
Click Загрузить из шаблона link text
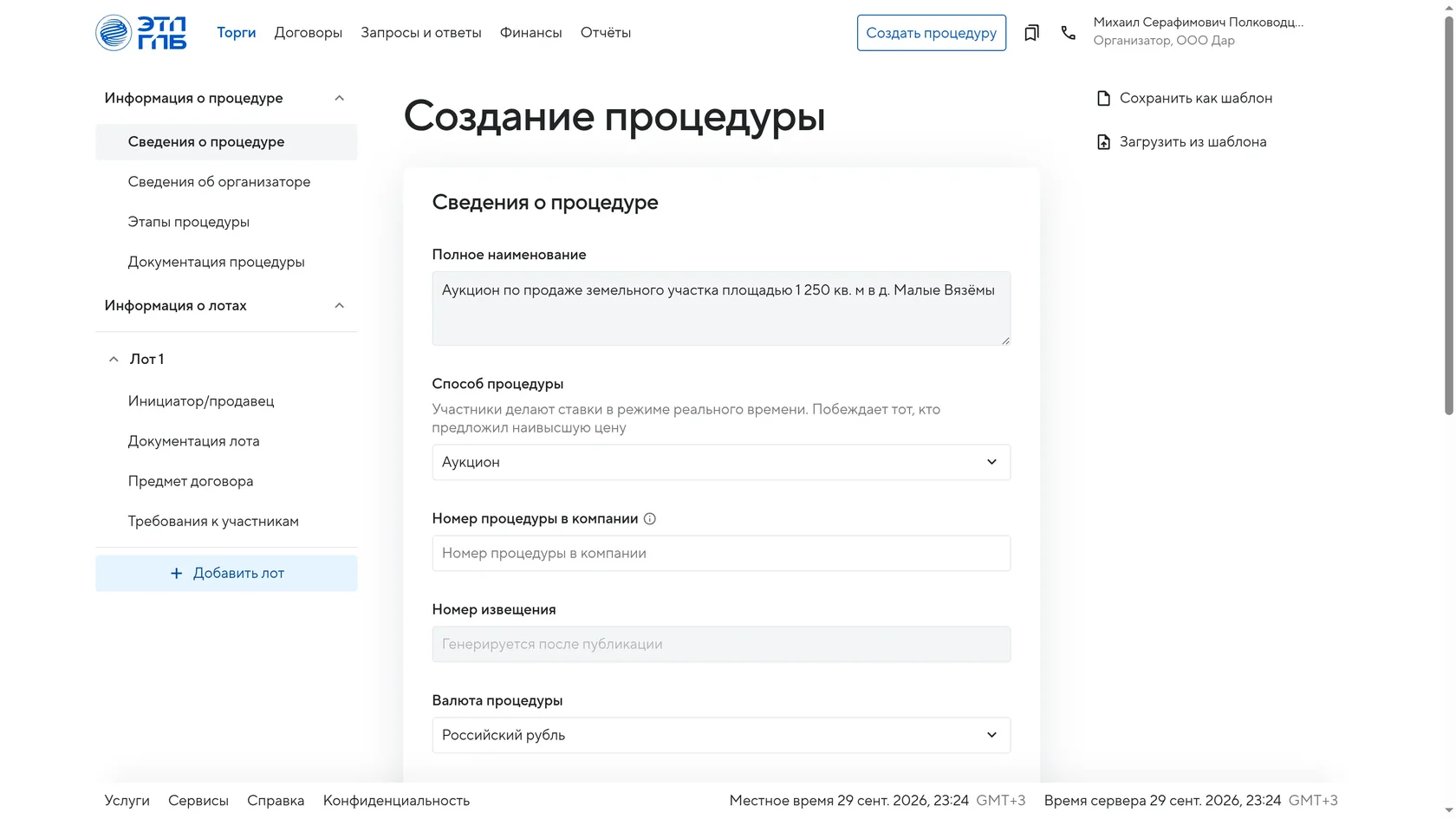(x=1193, y=141)
